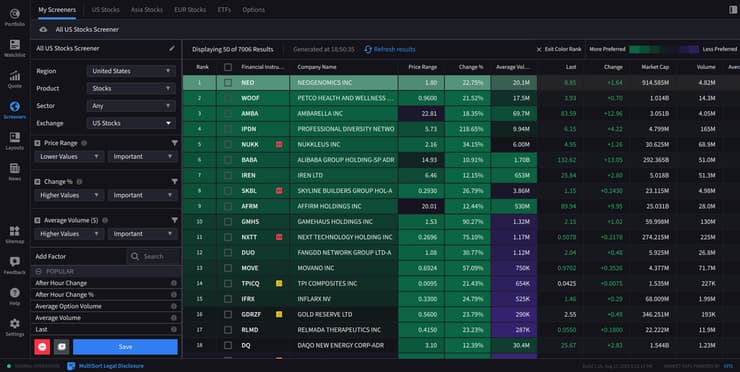This screenshot has width=740, height=372.
Task: Click the yellow alert icon on TPICQ row
Action: [279, 284]
